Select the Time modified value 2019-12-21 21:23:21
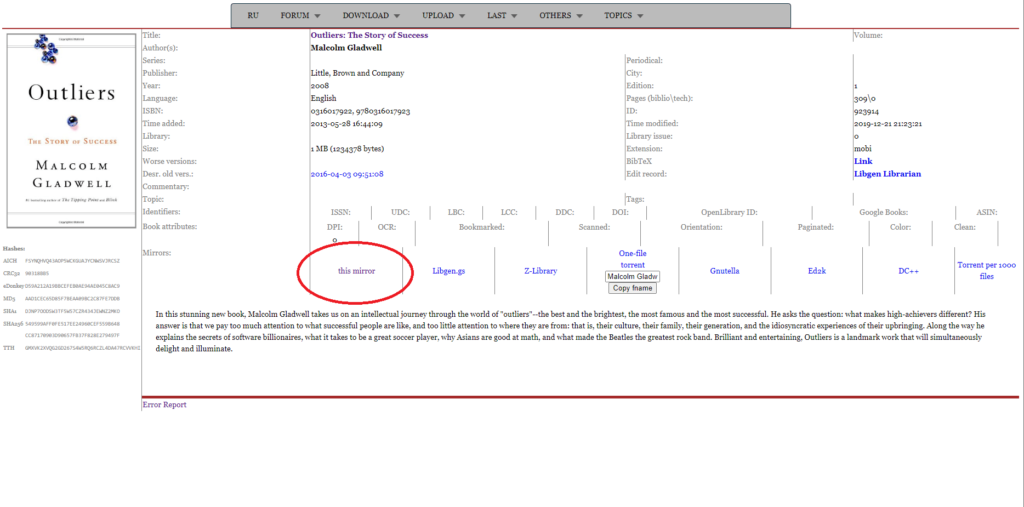The width and height of the screenshot is (1024, 507). pyautogui.click(x=889, y=123)
